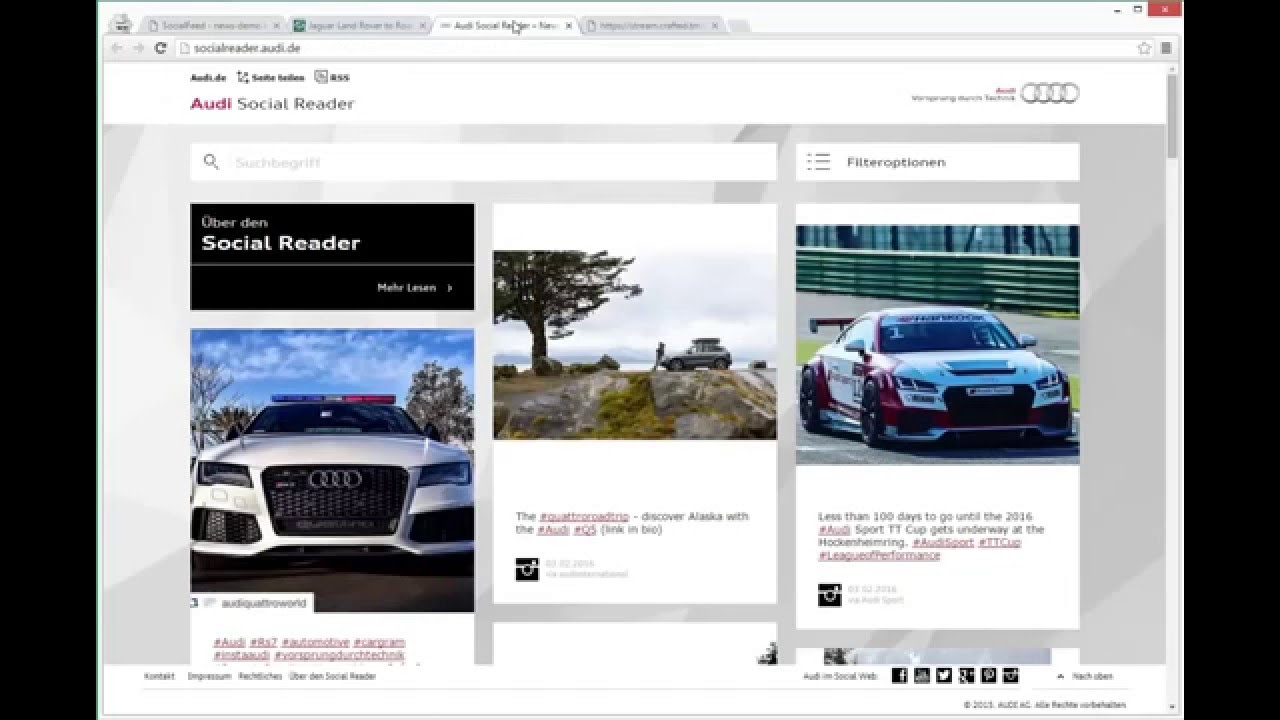Click the Suchbegriff search field
The image size is (1280, 720).
pos(483,162)
